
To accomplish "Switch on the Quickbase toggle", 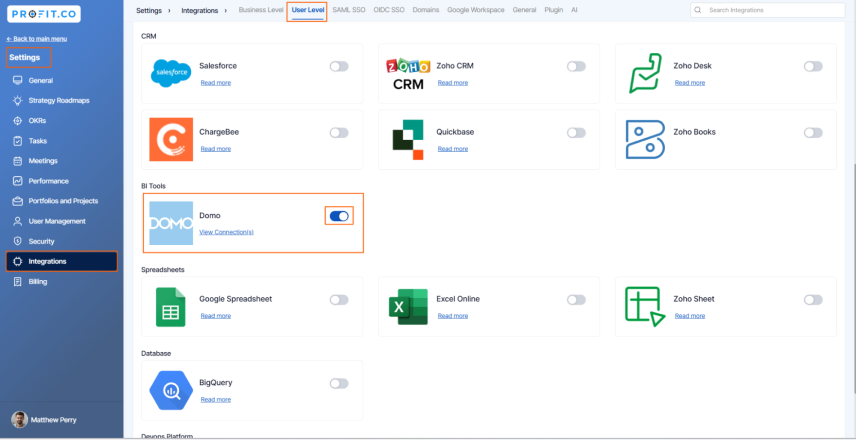I will [x=576, y=133].
